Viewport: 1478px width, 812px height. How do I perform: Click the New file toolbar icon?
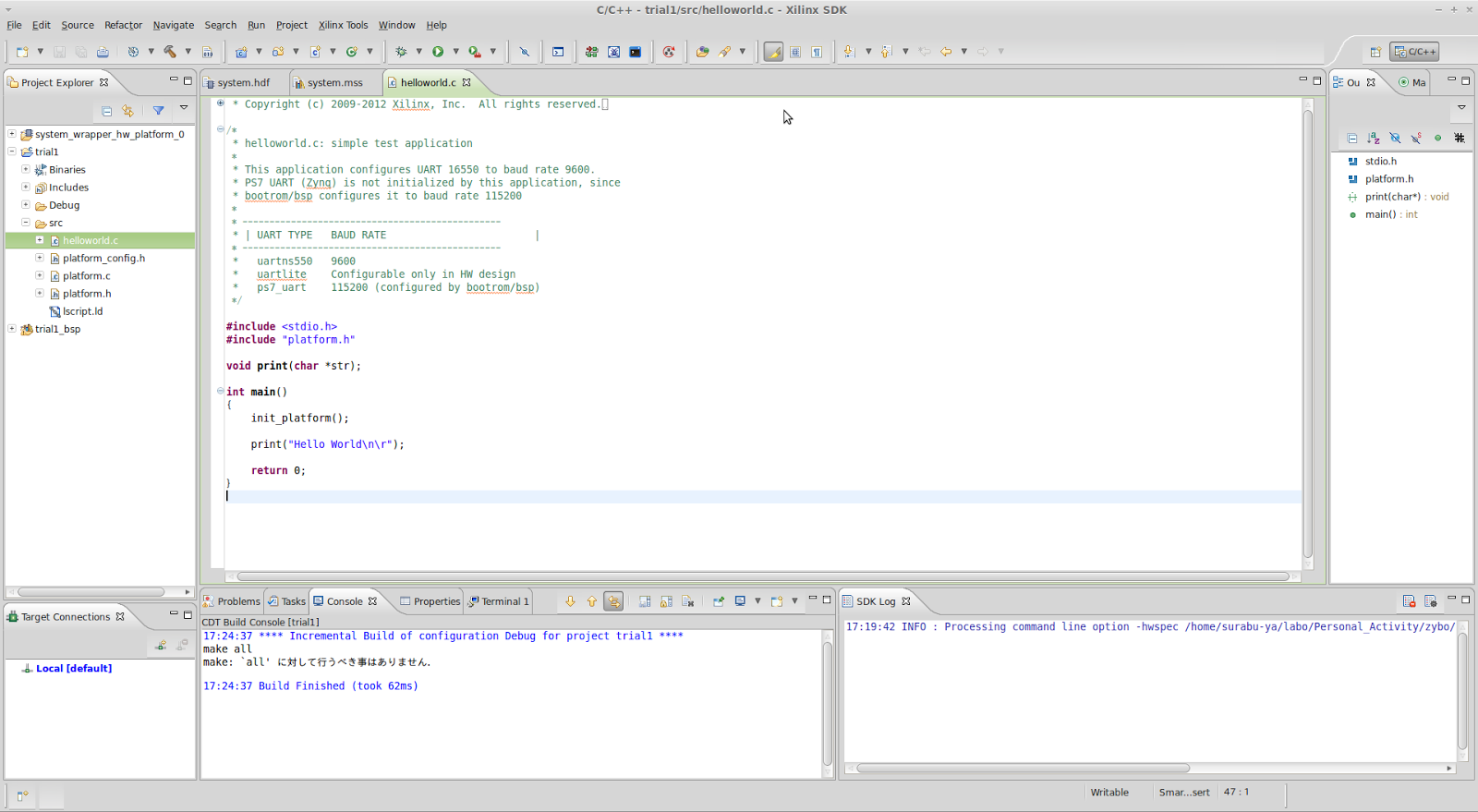(x=22, y=52)
